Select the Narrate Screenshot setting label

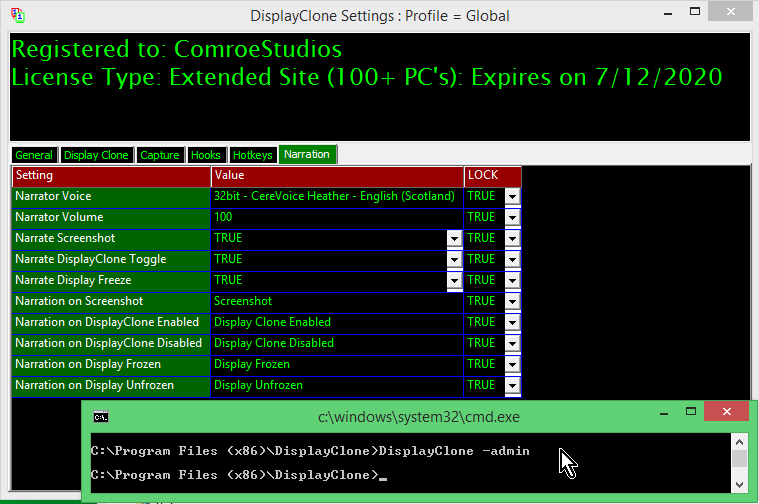tap(111, 238)
